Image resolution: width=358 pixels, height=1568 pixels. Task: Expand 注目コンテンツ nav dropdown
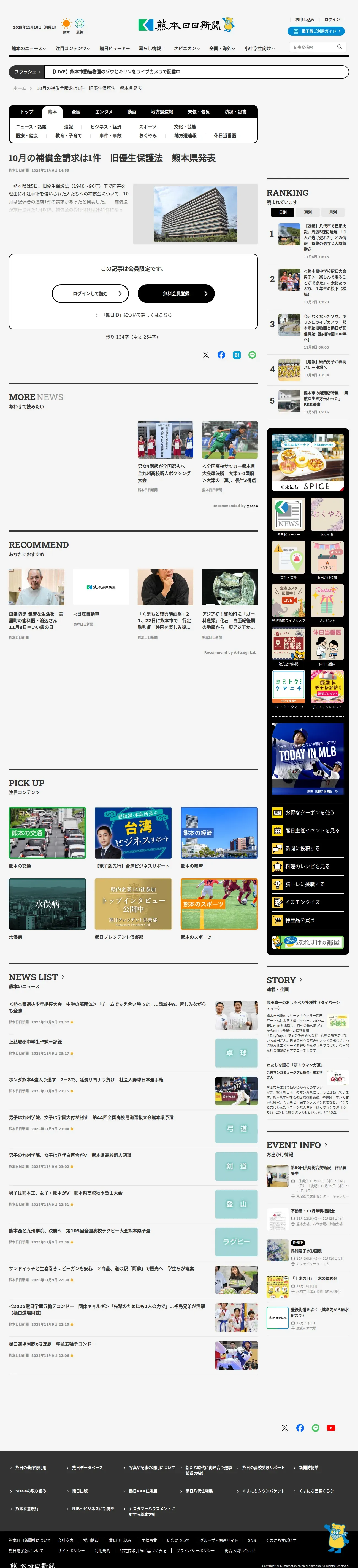pyautogui.click(x=72, y=49)
